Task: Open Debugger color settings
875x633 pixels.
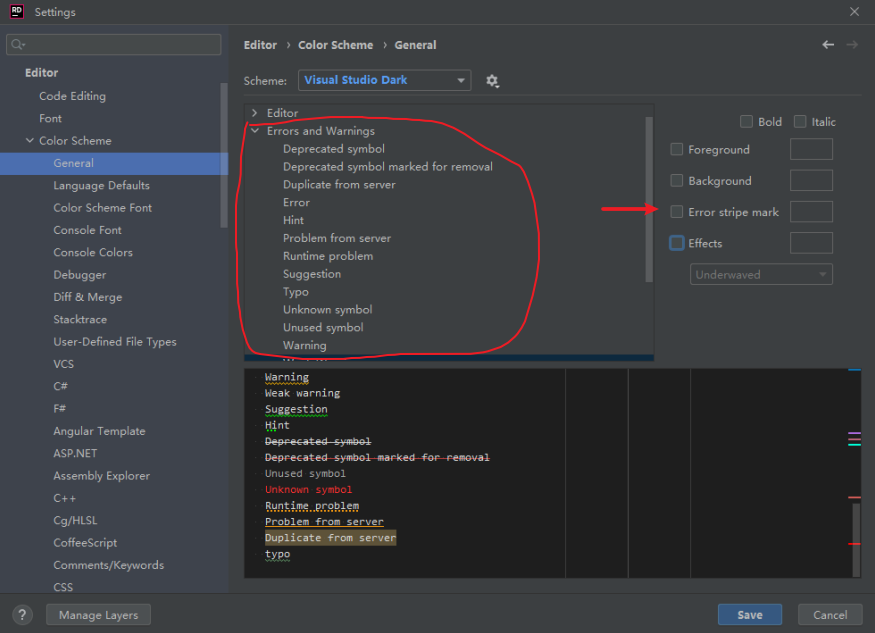Action: (80, 275)
